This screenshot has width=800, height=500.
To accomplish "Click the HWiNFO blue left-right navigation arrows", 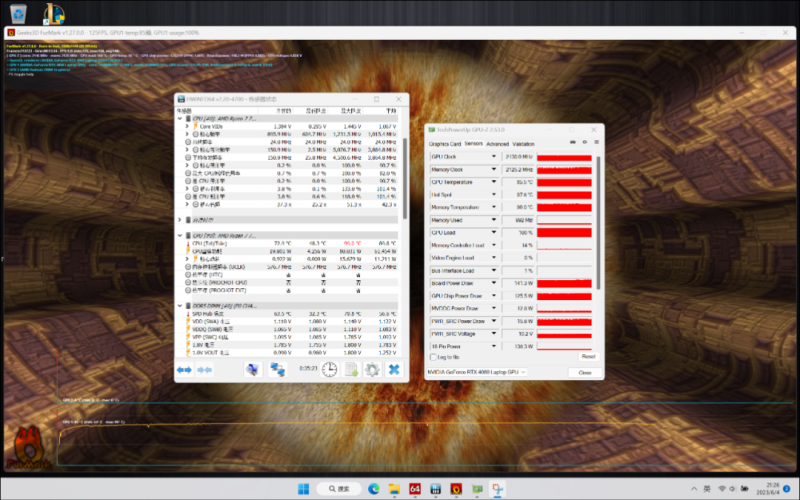I will 184,369.
